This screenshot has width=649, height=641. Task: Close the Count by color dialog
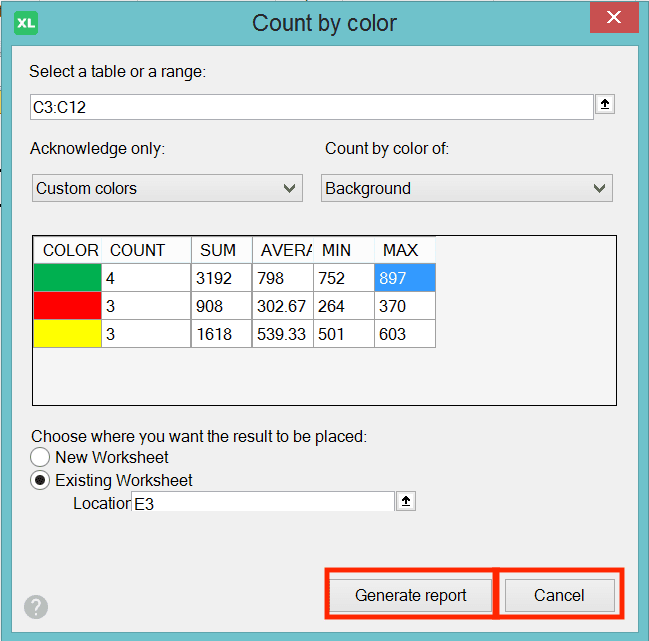tap(614, 18)
